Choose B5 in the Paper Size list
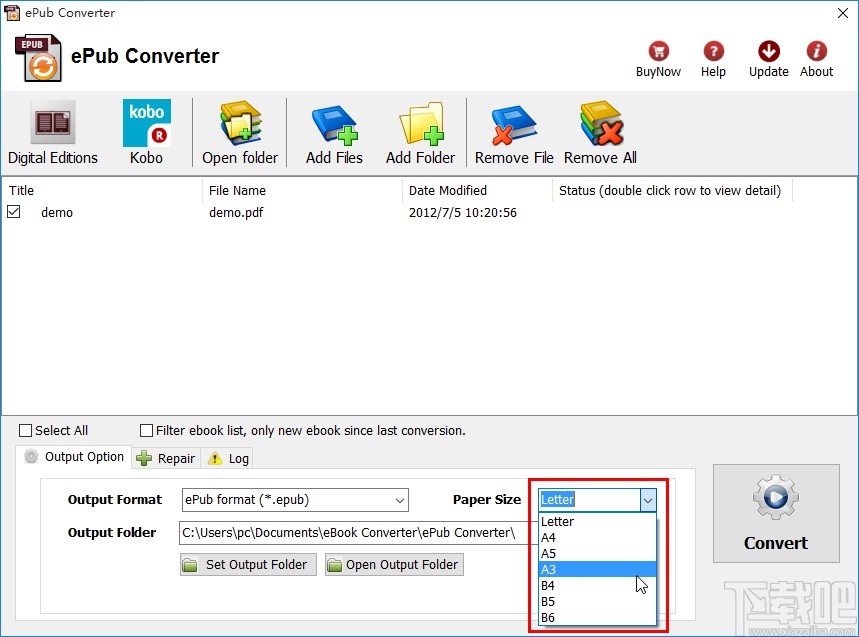Image resolution: width=859 pixels, height=637 pixels. (597, 601)
